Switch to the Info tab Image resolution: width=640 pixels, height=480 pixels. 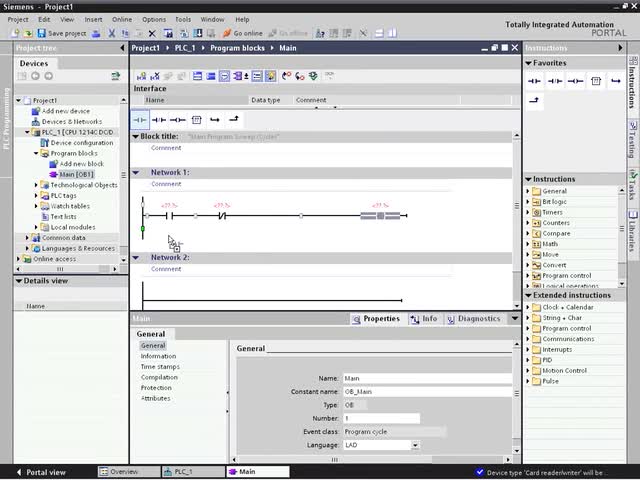424,319
